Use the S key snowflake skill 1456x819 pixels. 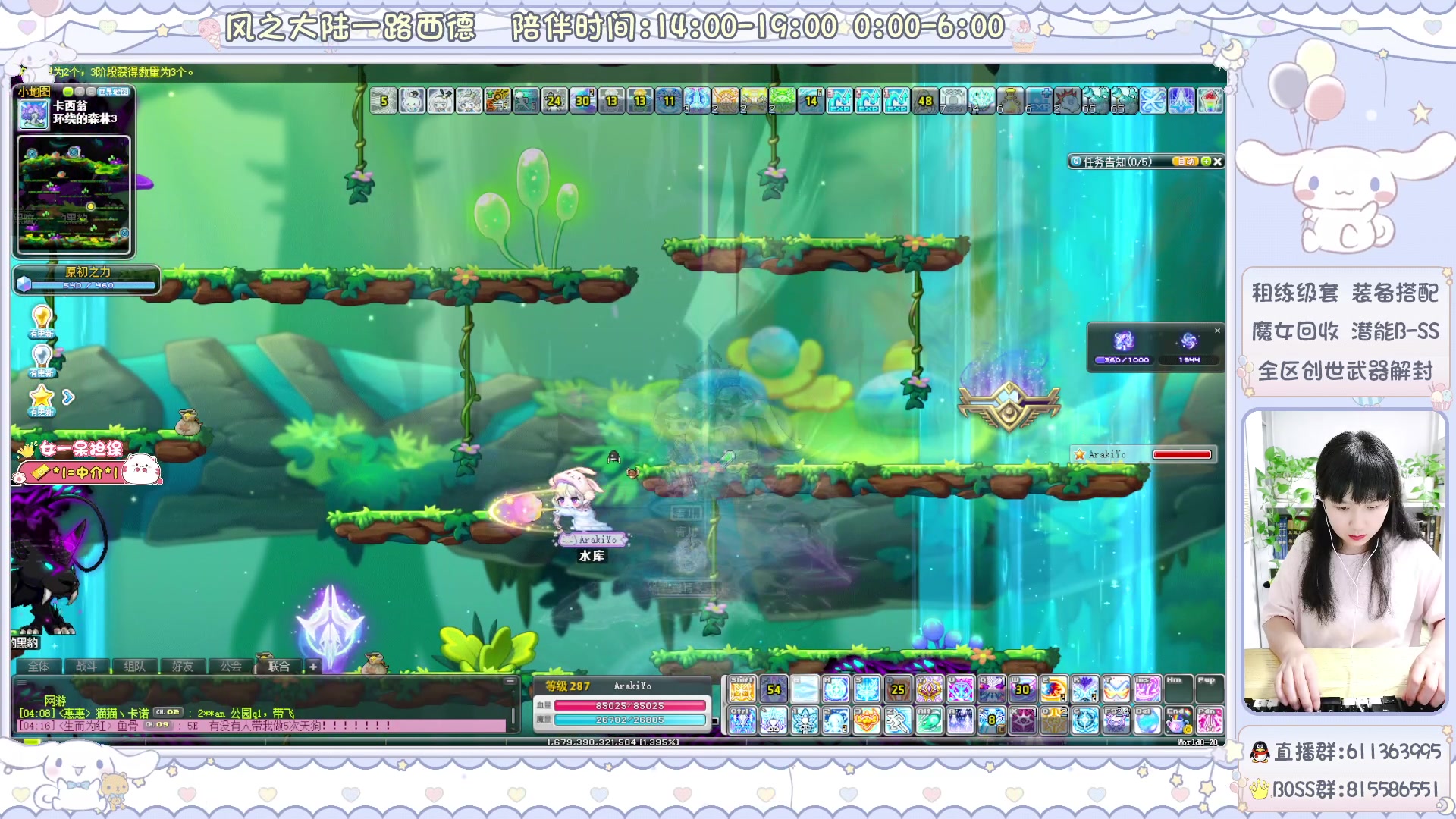[866, 689]
